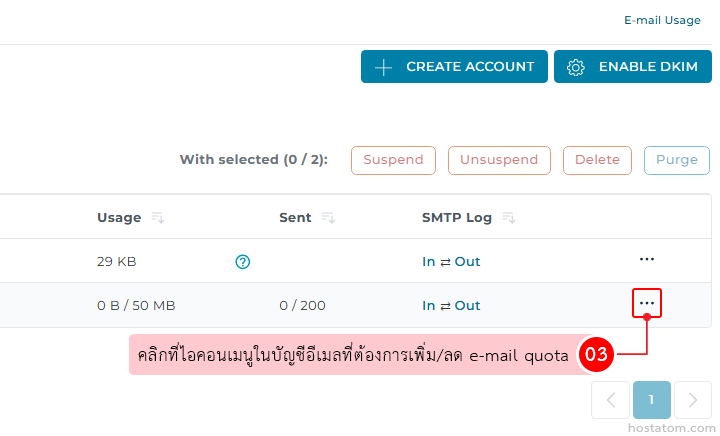The height and width of the screenshot is (436, 720).
Task: Click the next page arrow
Action: click(x=692, y=400)
